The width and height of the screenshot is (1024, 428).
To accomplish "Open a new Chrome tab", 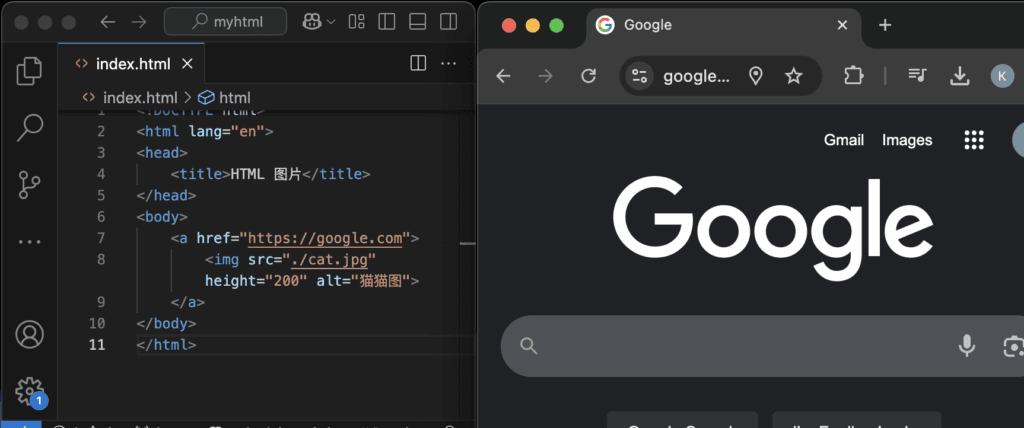I will pos(885,25).
